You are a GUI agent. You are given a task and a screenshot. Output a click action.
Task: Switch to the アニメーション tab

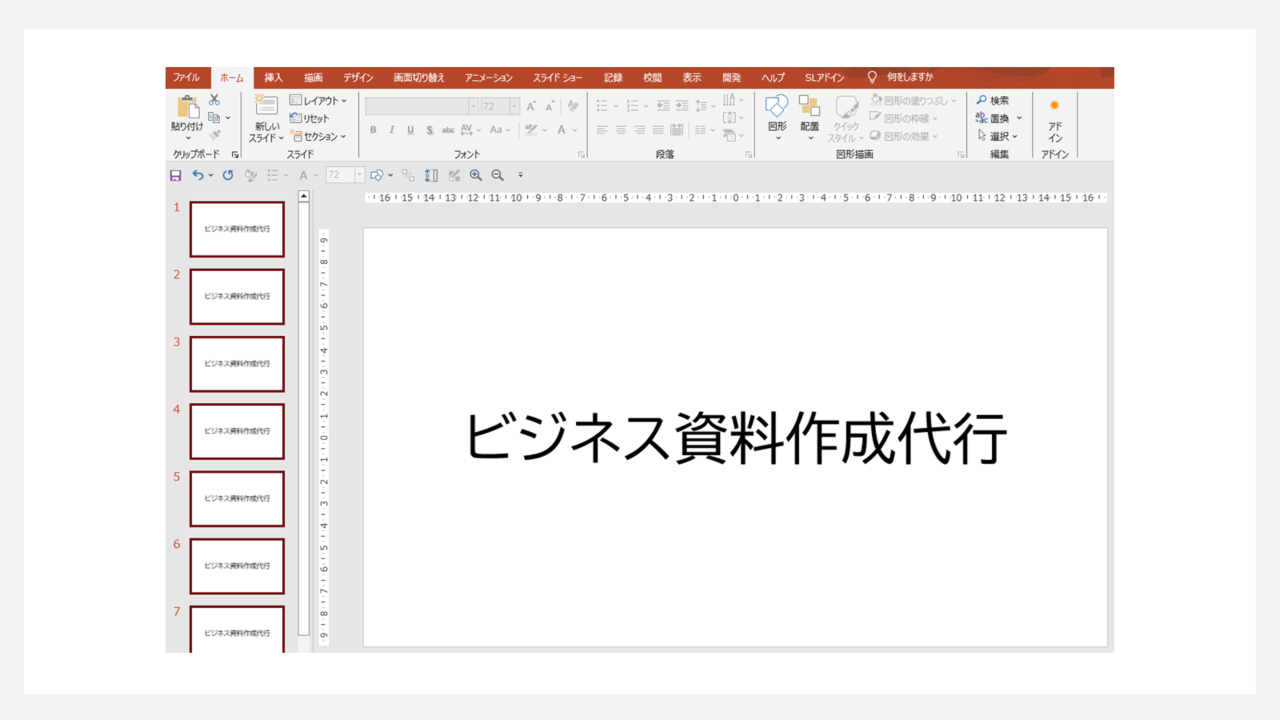pos(488,78)
